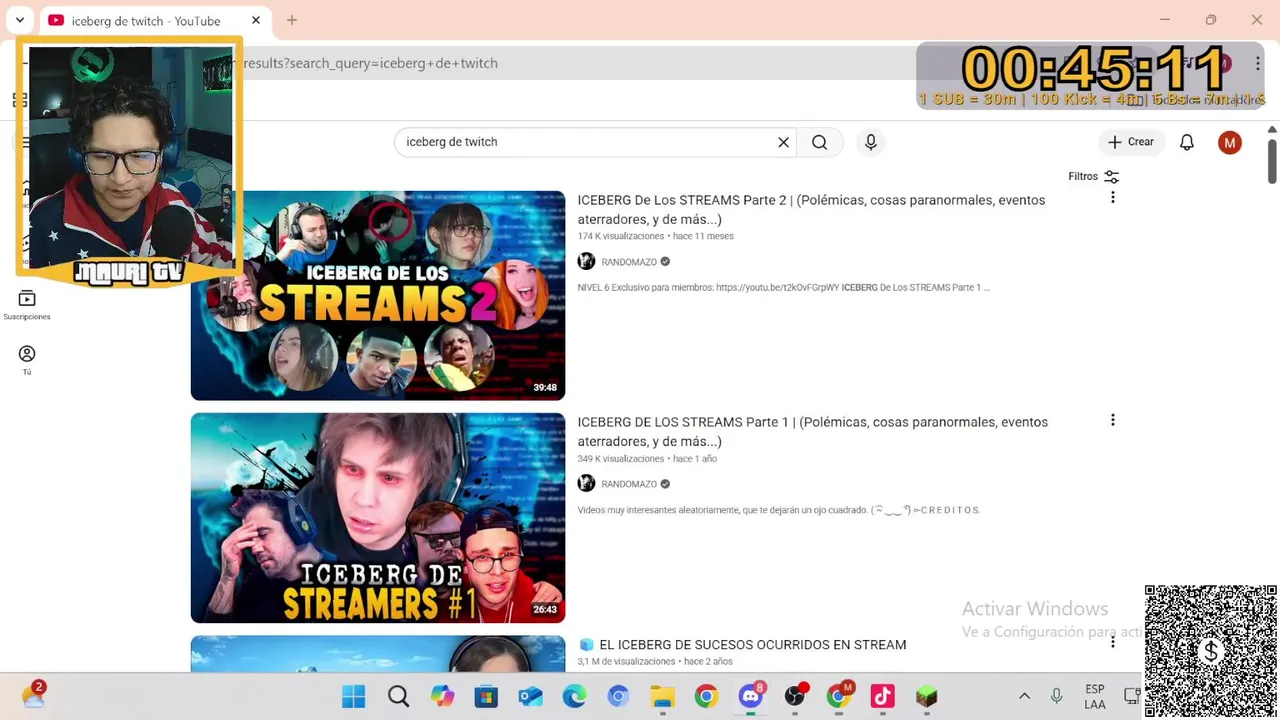Open the Windows Start menu
The image size is (1280, 720).
click(354, 697)
